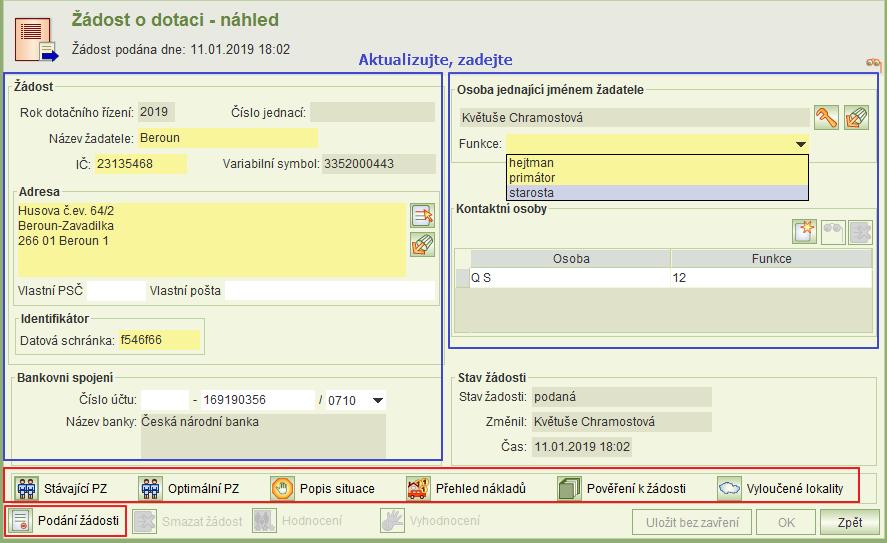Image resolution: width=887 pixels, height=543 pixels.
Task: Click the account prefix field before the dash
Action: 165,400
